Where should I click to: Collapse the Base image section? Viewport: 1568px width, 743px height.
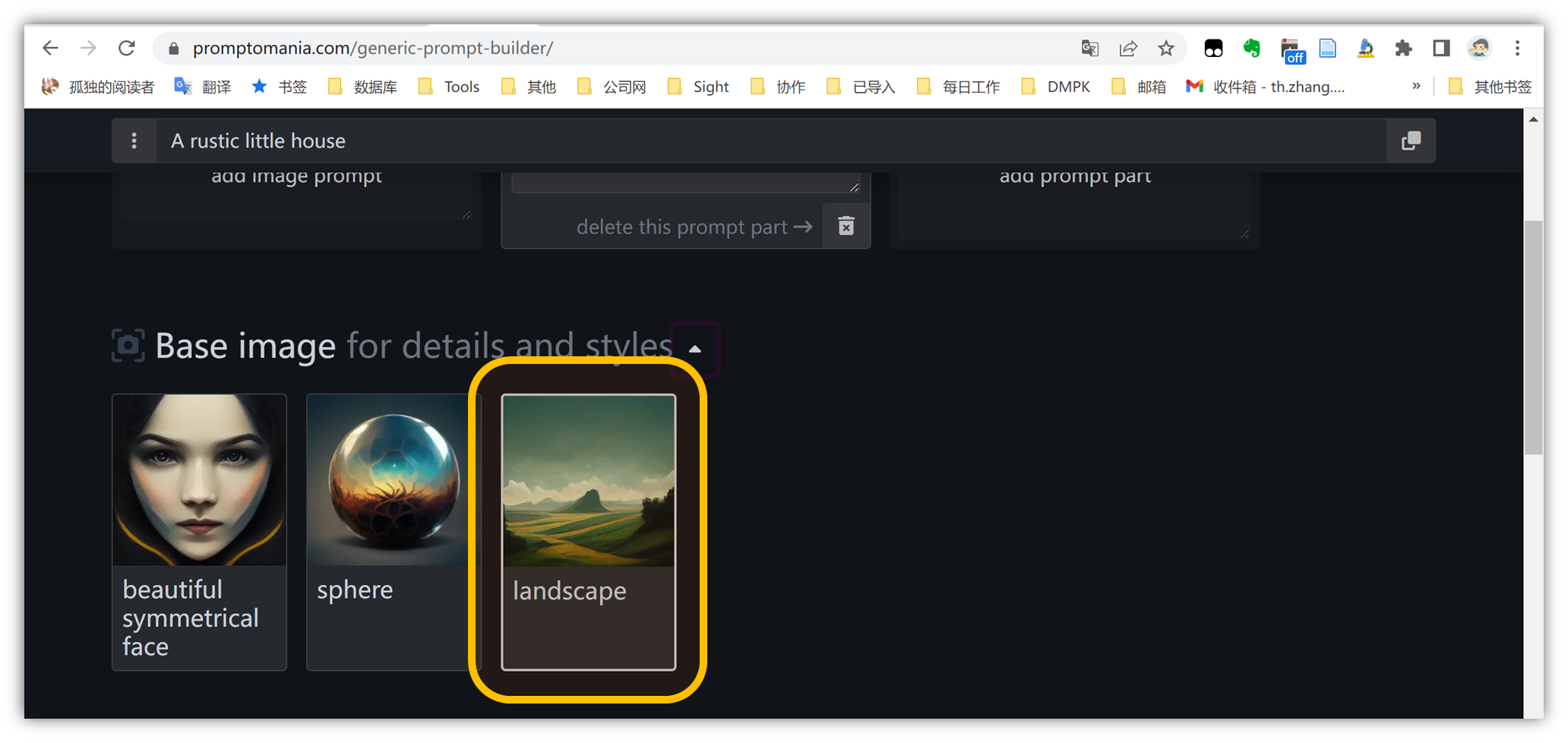pos(694,349)
